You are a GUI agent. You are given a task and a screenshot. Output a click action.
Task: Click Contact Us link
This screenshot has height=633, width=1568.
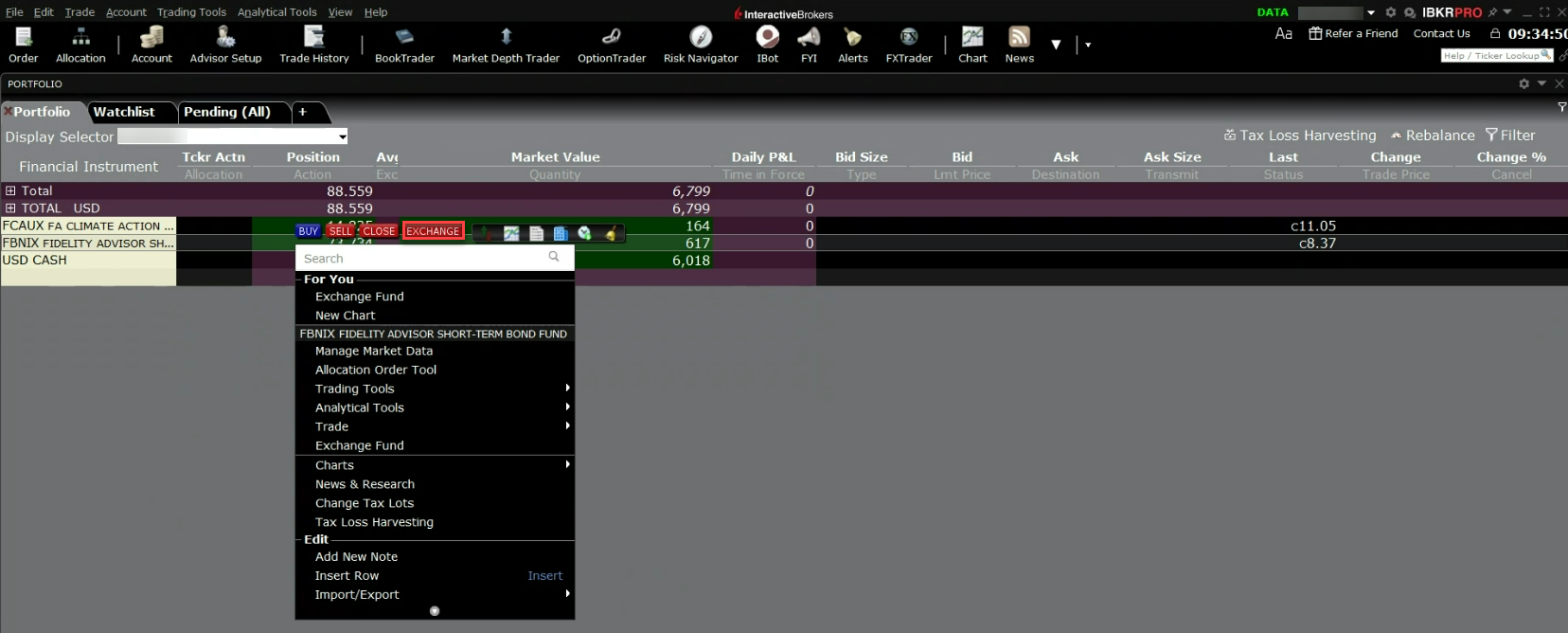pyautogui.click(x=1441, y=33)
